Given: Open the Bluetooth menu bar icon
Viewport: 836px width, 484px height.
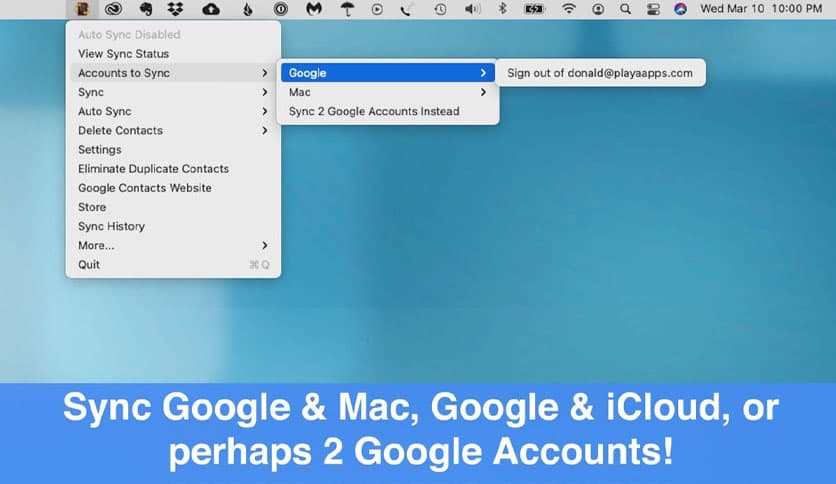Looking at the screenshot, I should 502,9.
